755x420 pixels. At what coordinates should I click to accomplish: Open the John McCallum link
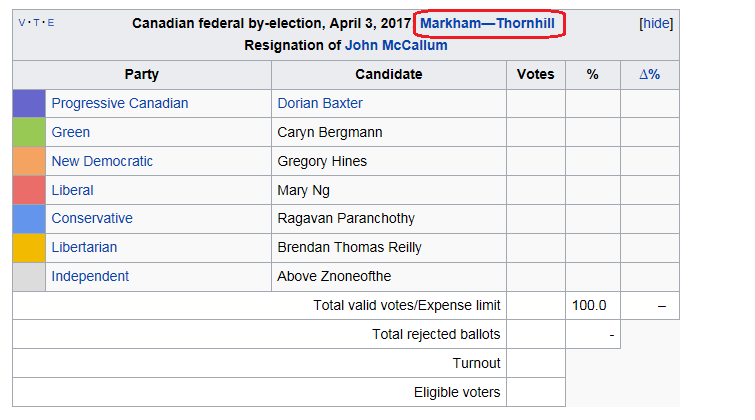pyautogui.click(x=396, y=45)
